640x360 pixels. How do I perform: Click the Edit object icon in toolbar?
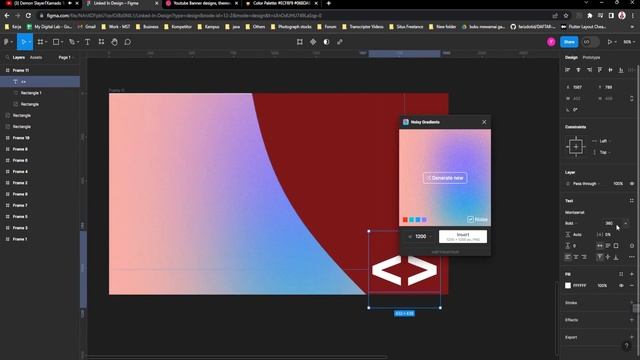[x=300, y=42]
